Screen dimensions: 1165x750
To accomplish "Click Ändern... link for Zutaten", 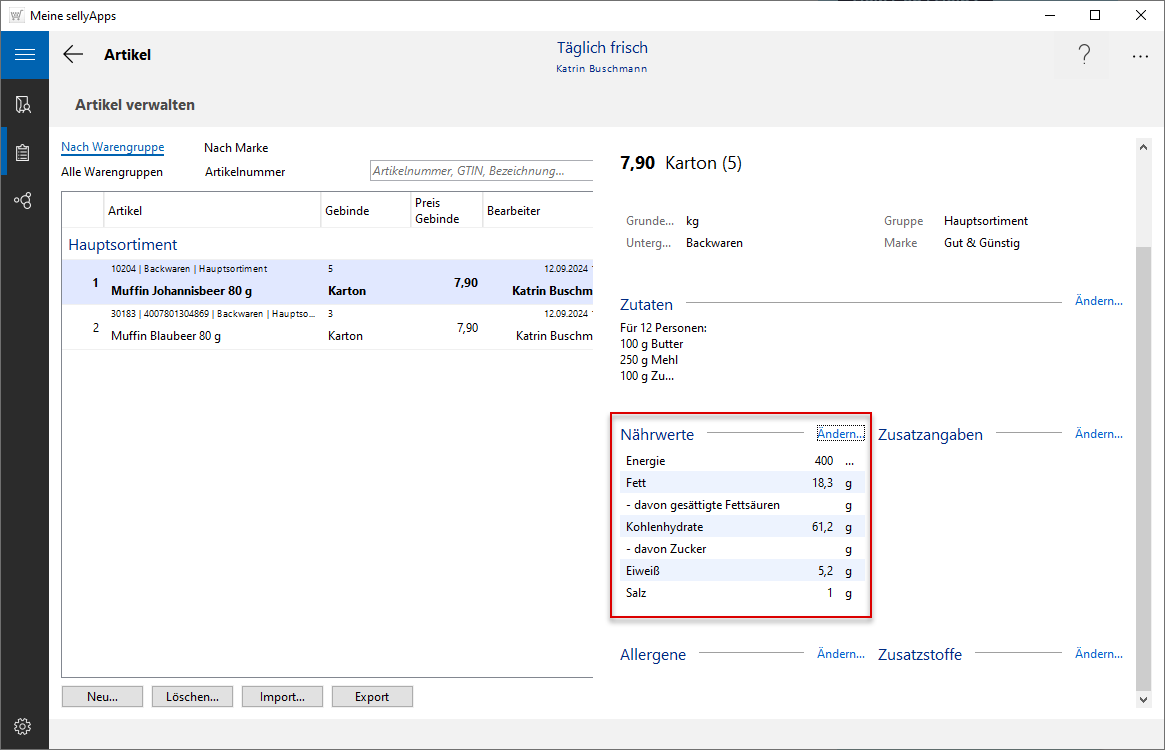I will tap(1098, 301).
